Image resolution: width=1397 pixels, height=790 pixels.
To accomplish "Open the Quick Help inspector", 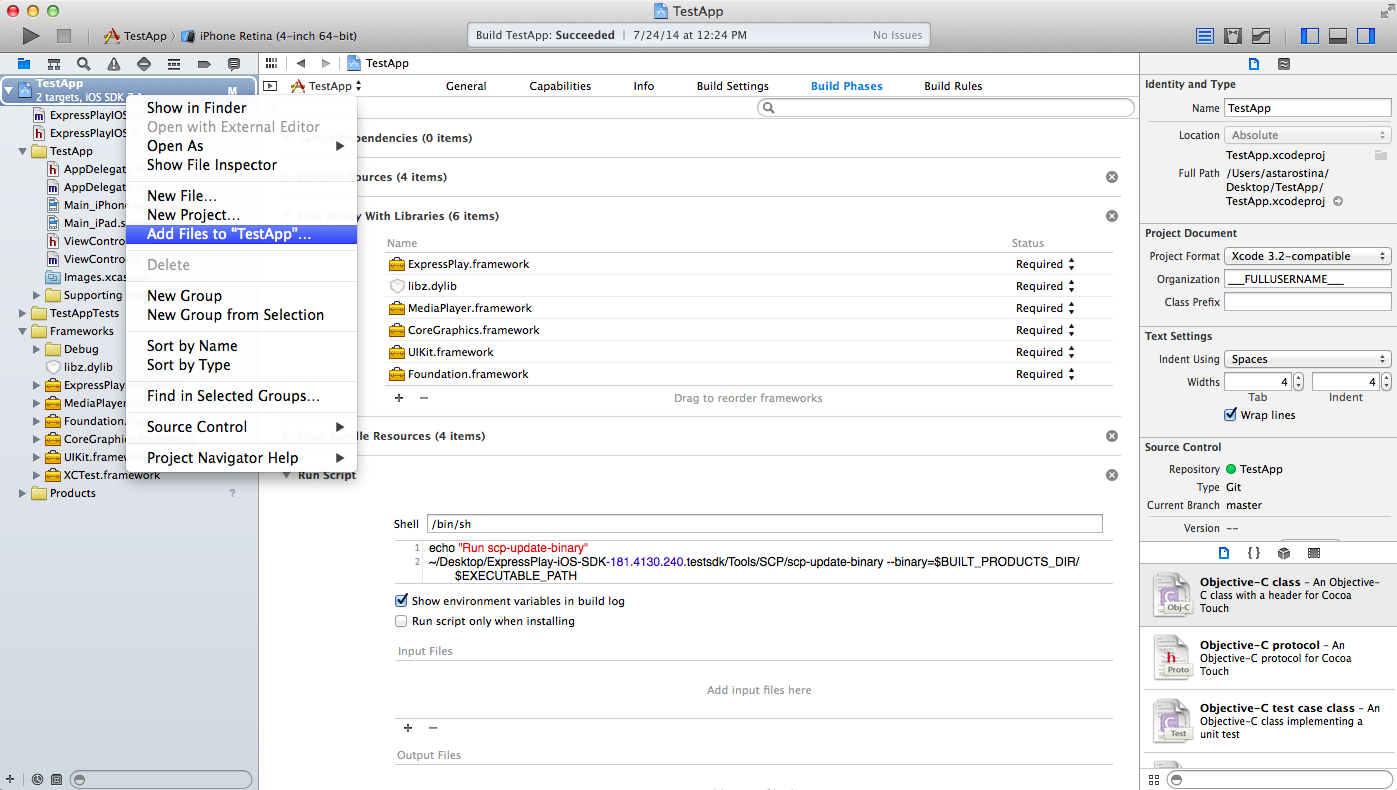I will [x=1284, y=64].
